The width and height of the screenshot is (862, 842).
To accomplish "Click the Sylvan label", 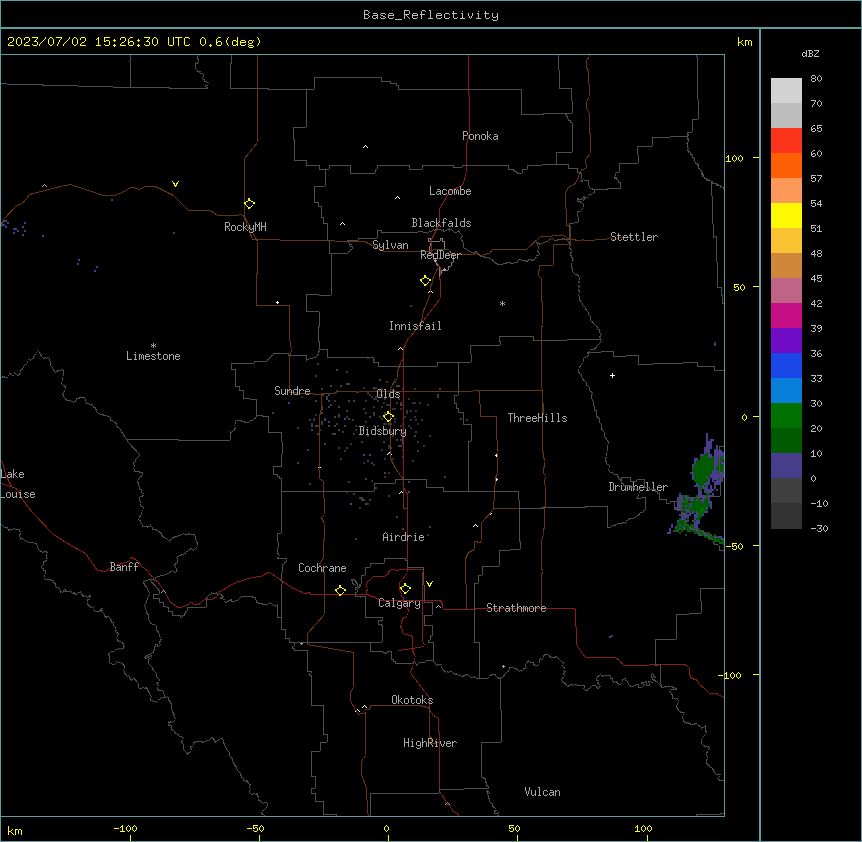I will pos(390,245).
